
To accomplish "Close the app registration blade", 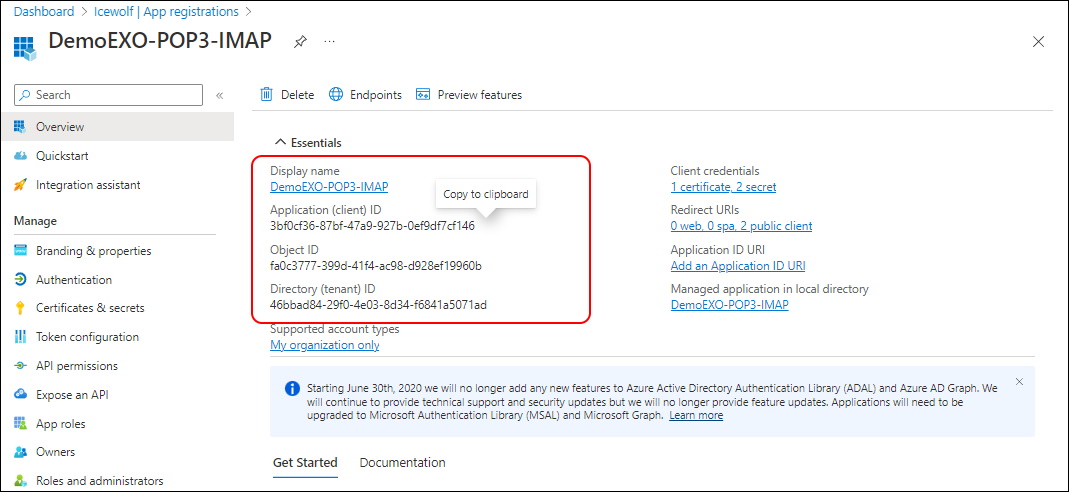I will point(1038,42).
